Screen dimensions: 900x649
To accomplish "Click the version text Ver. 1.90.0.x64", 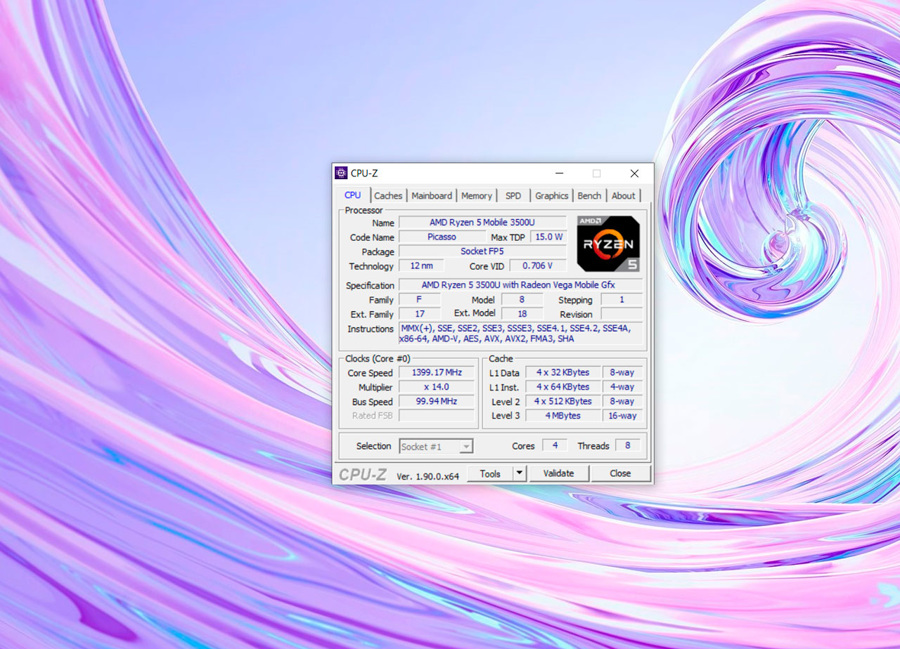I will point(428,476).
